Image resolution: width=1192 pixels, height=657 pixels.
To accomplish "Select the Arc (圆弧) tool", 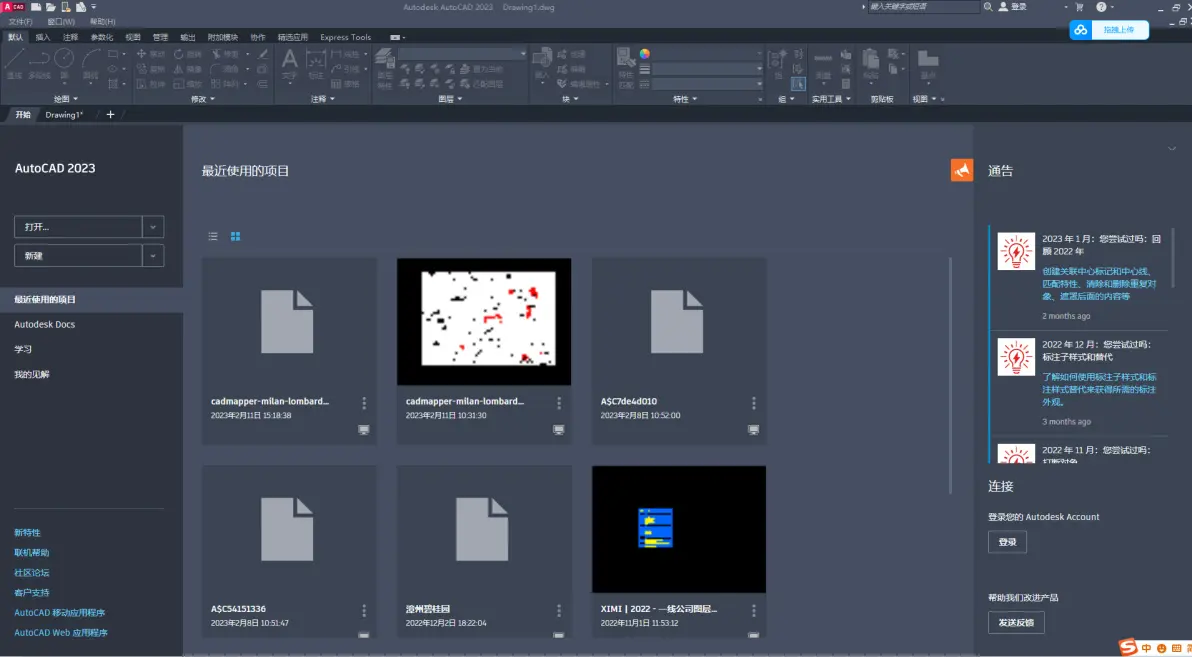I will [x=91, y=64].
